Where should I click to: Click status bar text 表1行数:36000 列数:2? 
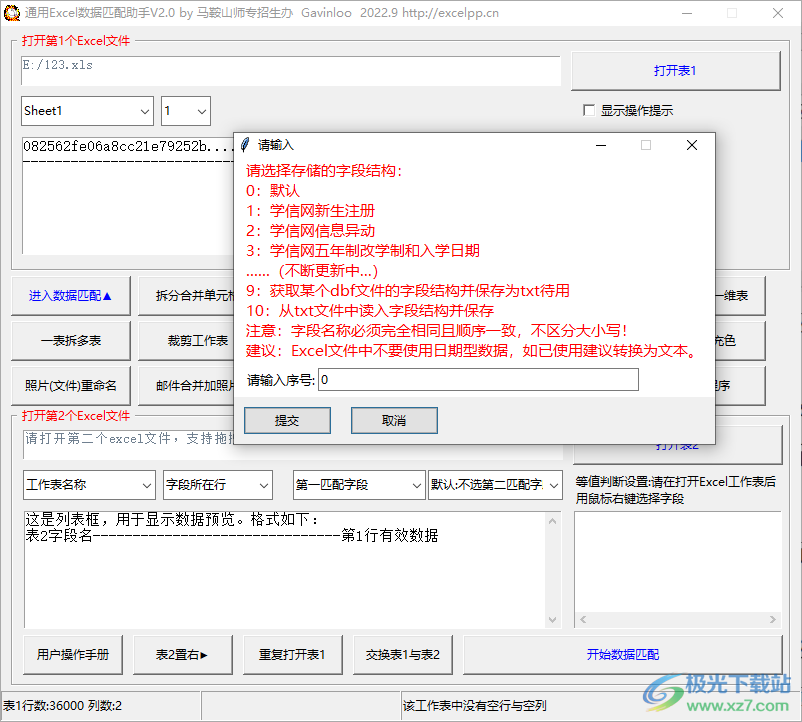pos(62,706)
